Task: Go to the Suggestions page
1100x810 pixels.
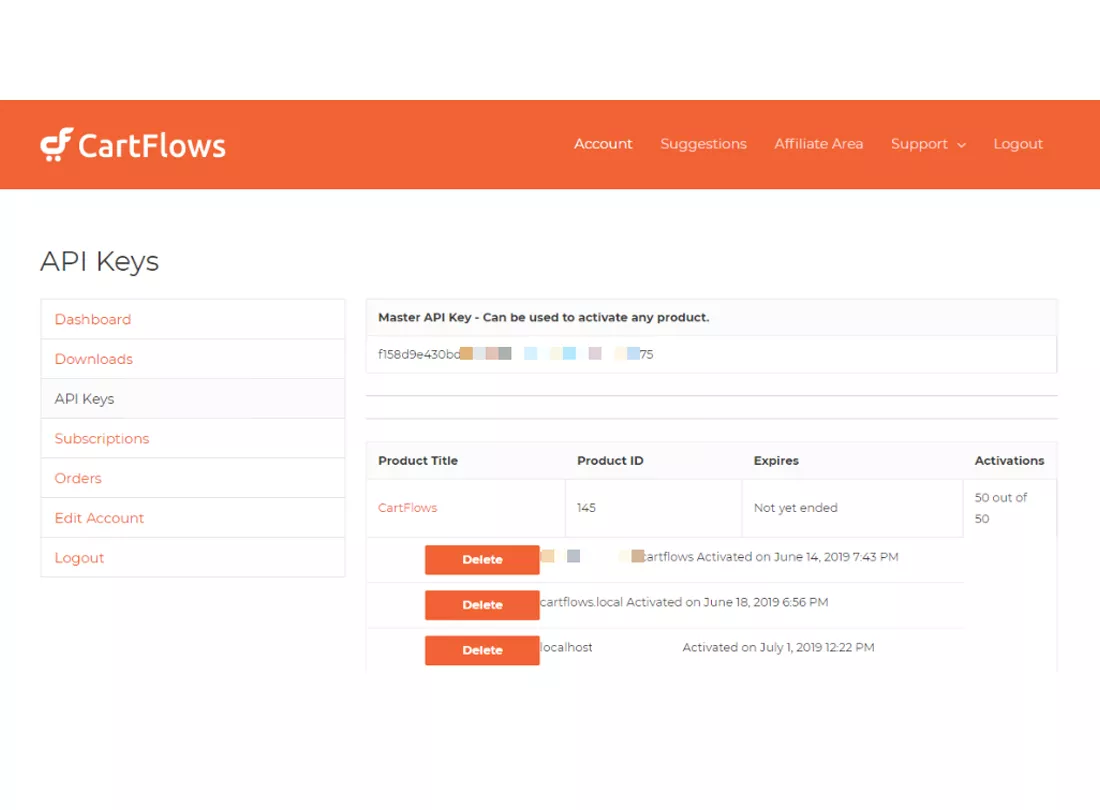Action: pos(703,144)
